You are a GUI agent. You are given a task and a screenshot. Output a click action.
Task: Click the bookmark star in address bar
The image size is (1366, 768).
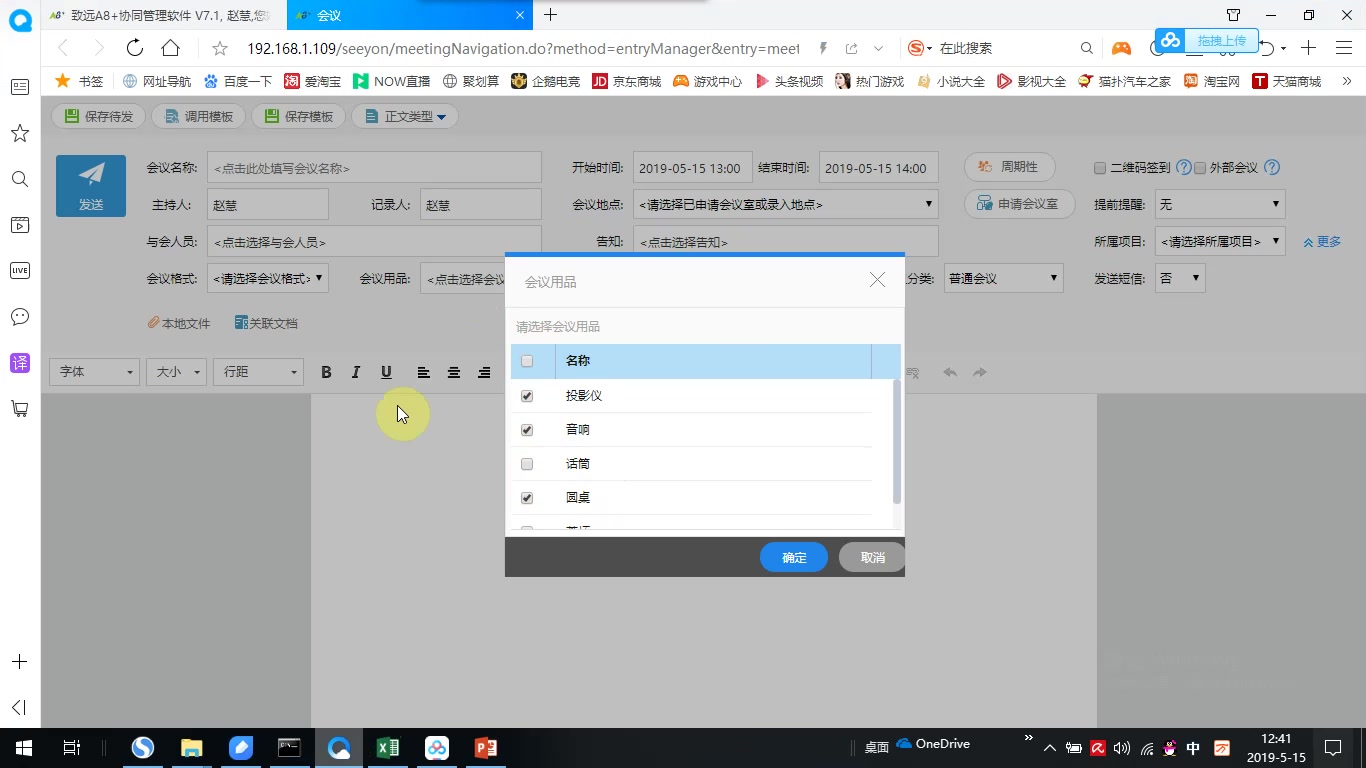pos(221,48)
